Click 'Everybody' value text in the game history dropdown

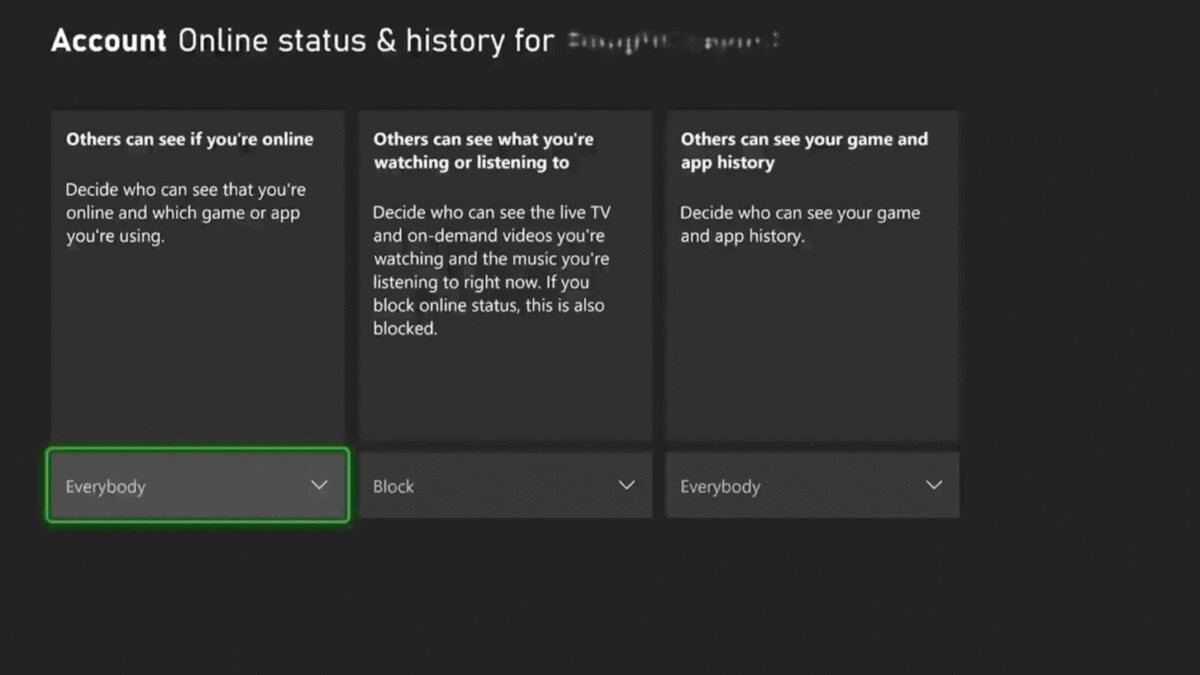click(x=720, y=487)
